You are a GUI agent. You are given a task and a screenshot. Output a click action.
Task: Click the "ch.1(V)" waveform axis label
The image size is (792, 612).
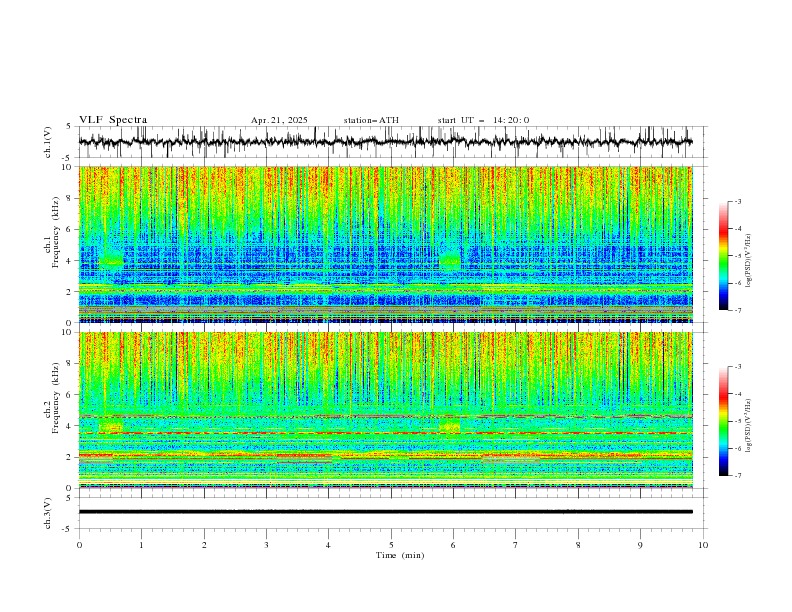coord(48,142)
